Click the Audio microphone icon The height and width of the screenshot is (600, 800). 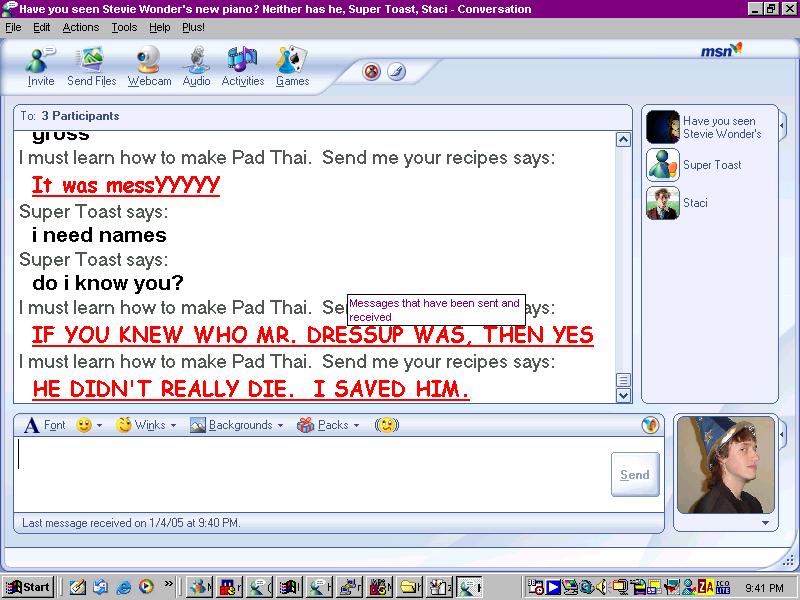(x=196, y=66)
